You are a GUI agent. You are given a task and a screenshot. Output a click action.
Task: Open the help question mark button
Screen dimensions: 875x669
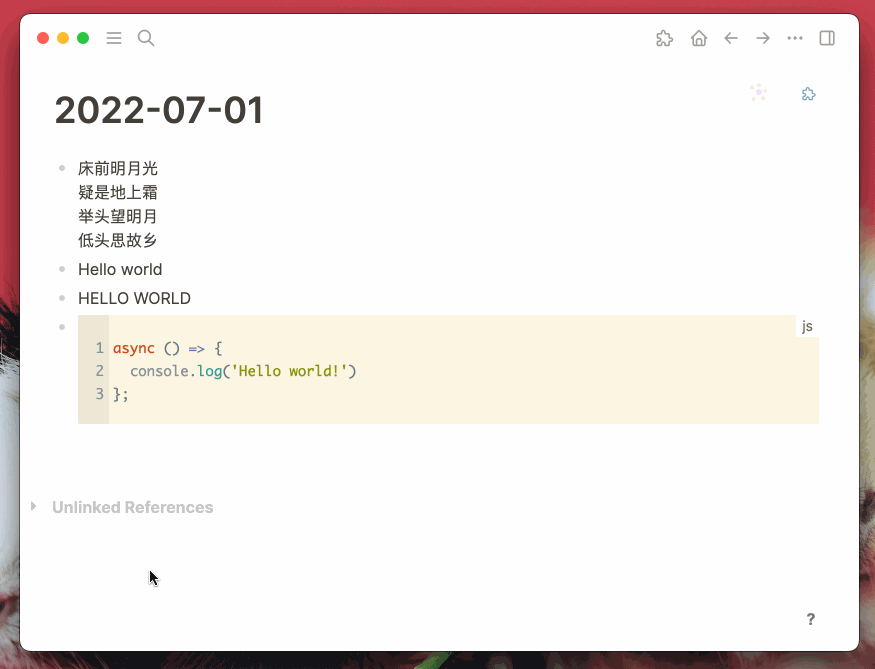[810, 619]
